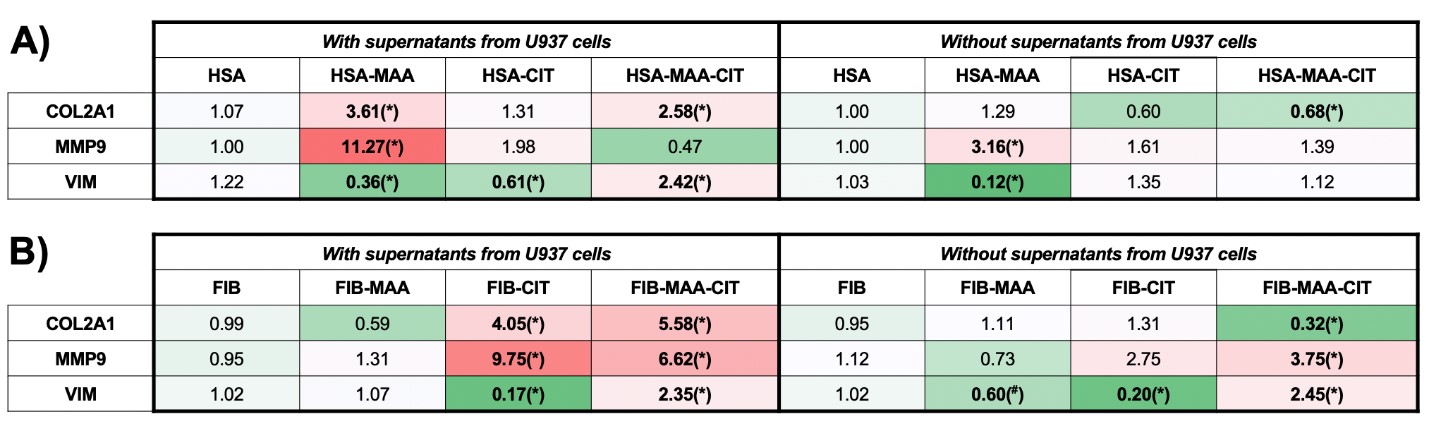Select panel B's 'With supernatants from U937 cells' header
The height and width of the screenshot is (426, 1429).
coord(465,254)
